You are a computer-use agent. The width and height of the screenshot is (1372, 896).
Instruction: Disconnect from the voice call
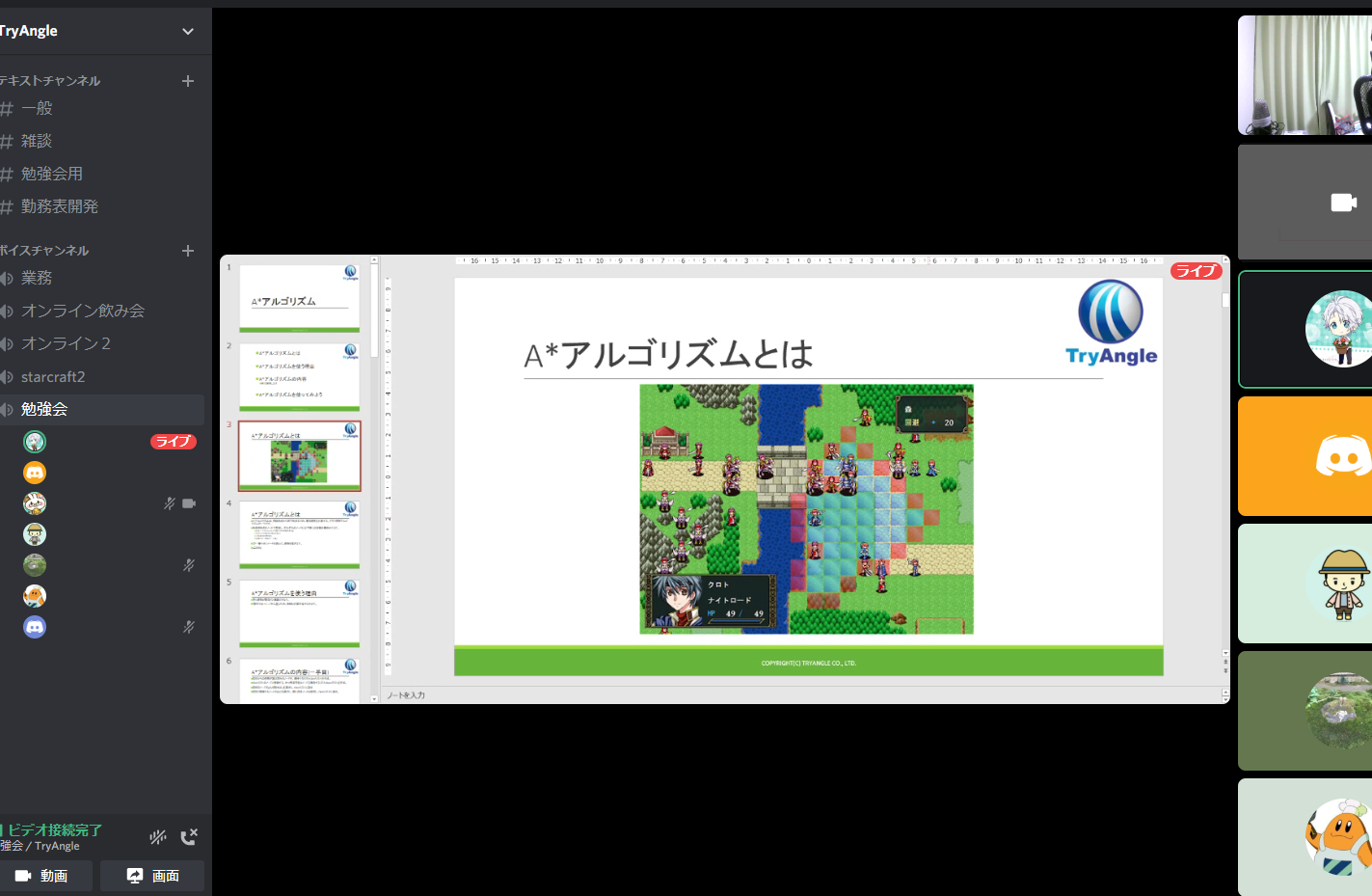tap(189, 837)
